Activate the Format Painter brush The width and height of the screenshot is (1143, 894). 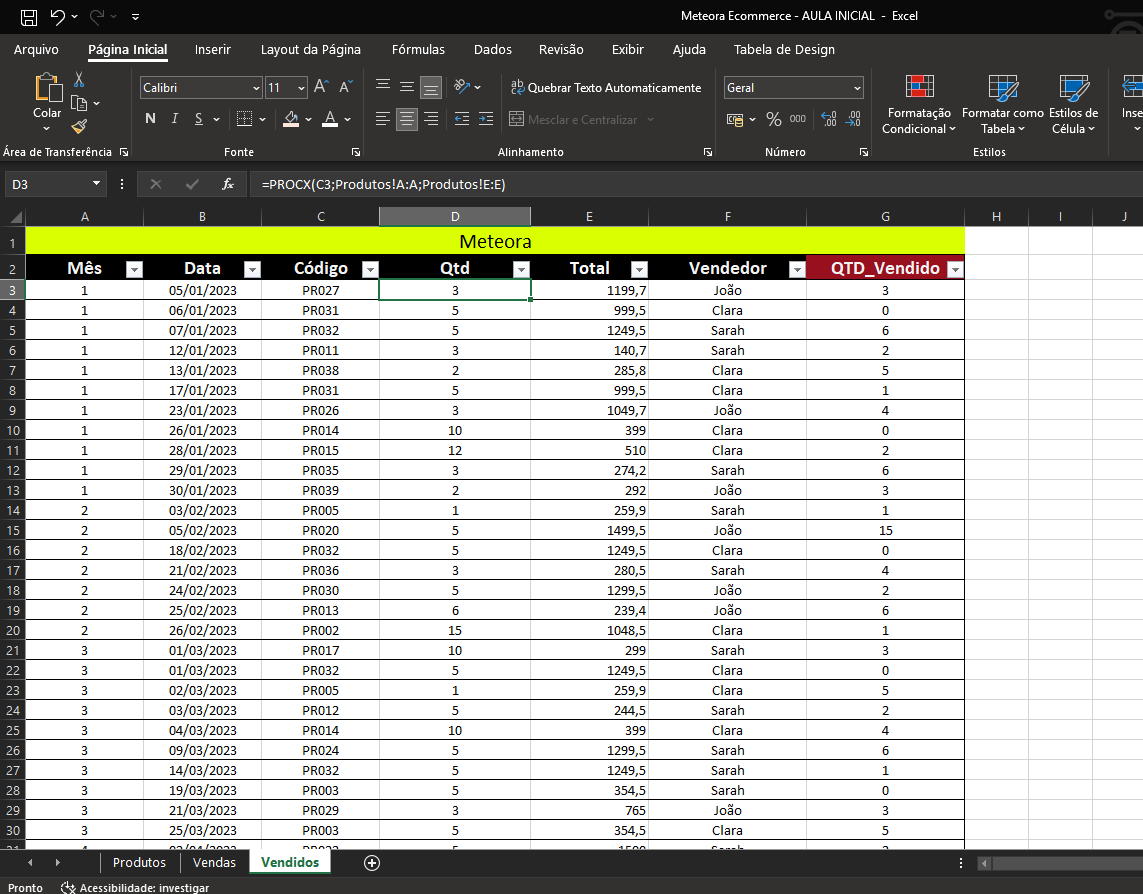click(79, 127)
